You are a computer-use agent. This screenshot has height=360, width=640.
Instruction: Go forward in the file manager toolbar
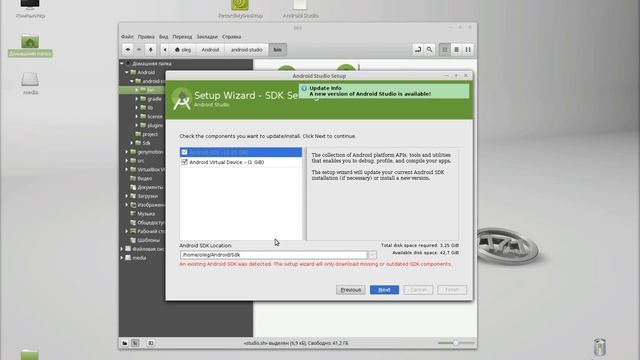click(x=139, y=49)
